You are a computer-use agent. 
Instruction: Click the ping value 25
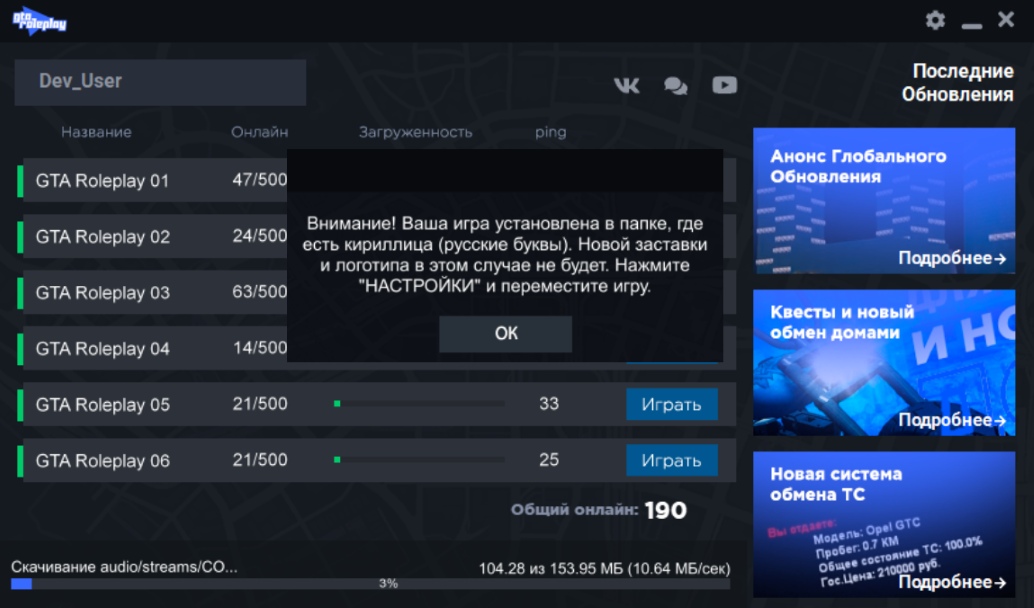549,460
